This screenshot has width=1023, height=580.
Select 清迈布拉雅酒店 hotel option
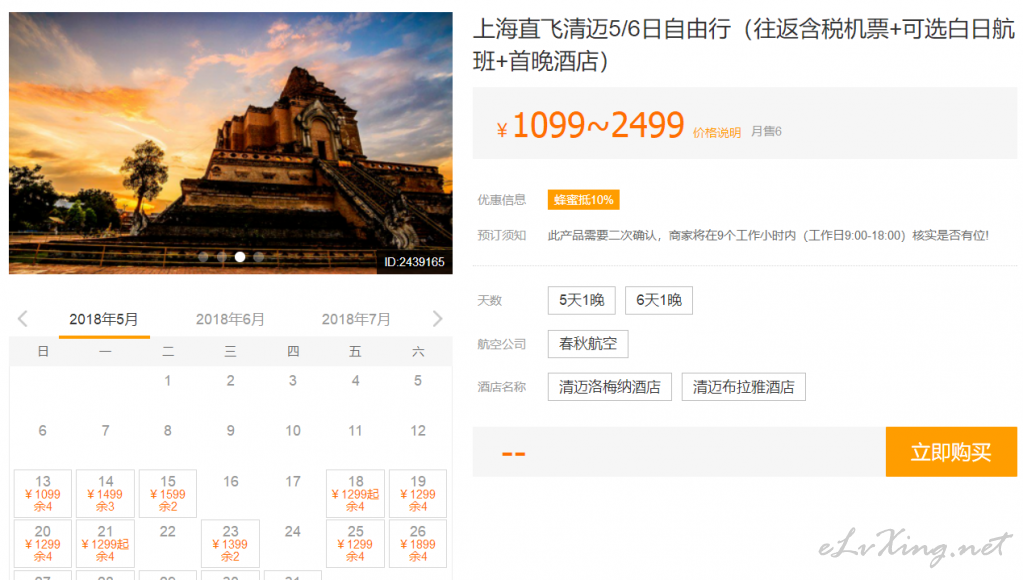point(744,387)
